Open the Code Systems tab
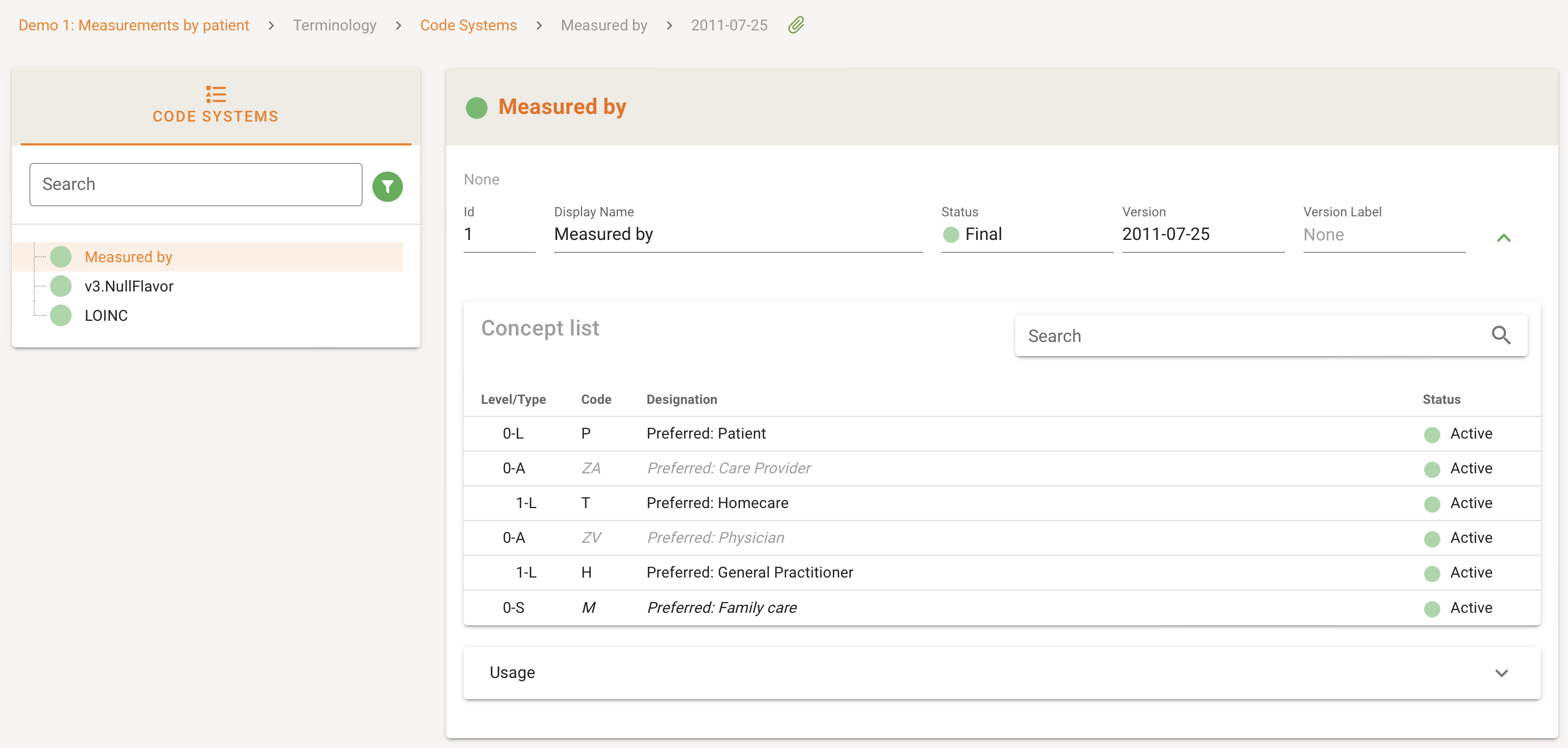 tap(216, 106)
